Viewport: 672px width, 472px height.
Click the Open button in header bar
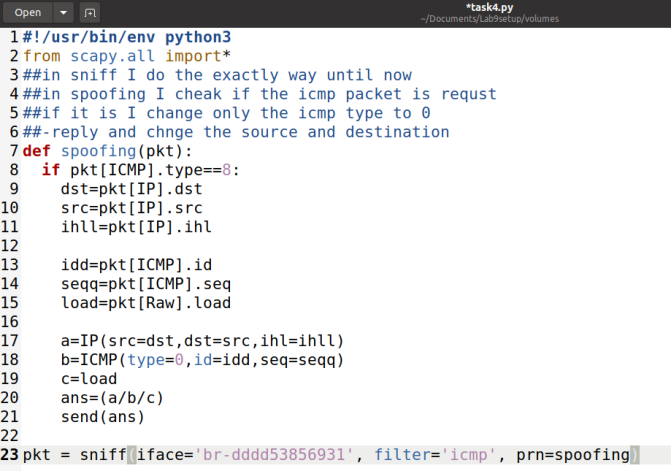[x=28, y=12]
